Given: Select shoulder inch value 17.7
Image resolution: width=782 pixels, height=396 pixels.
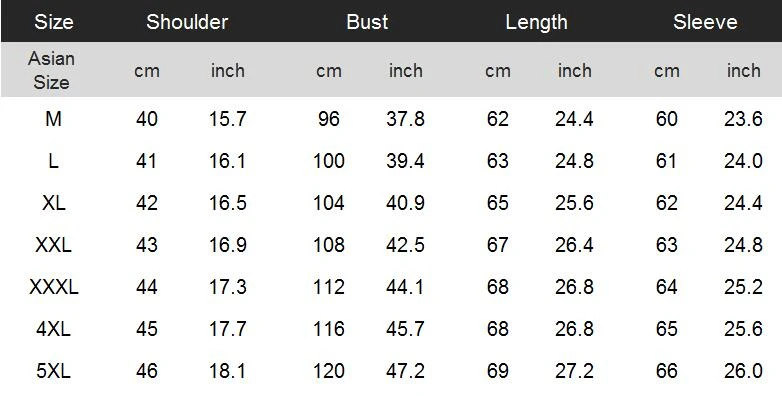Looking at the screenshot, I should coord(227,329).
